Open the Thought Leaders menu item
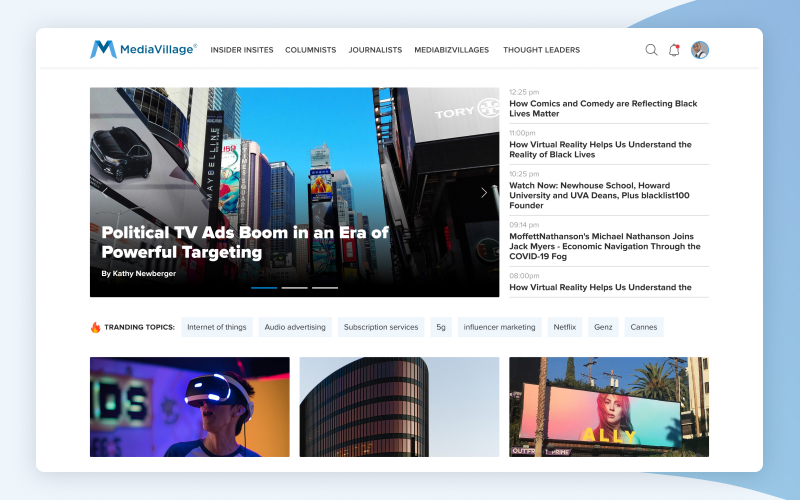The image size is (800, 500). click(x=541, y=50)
